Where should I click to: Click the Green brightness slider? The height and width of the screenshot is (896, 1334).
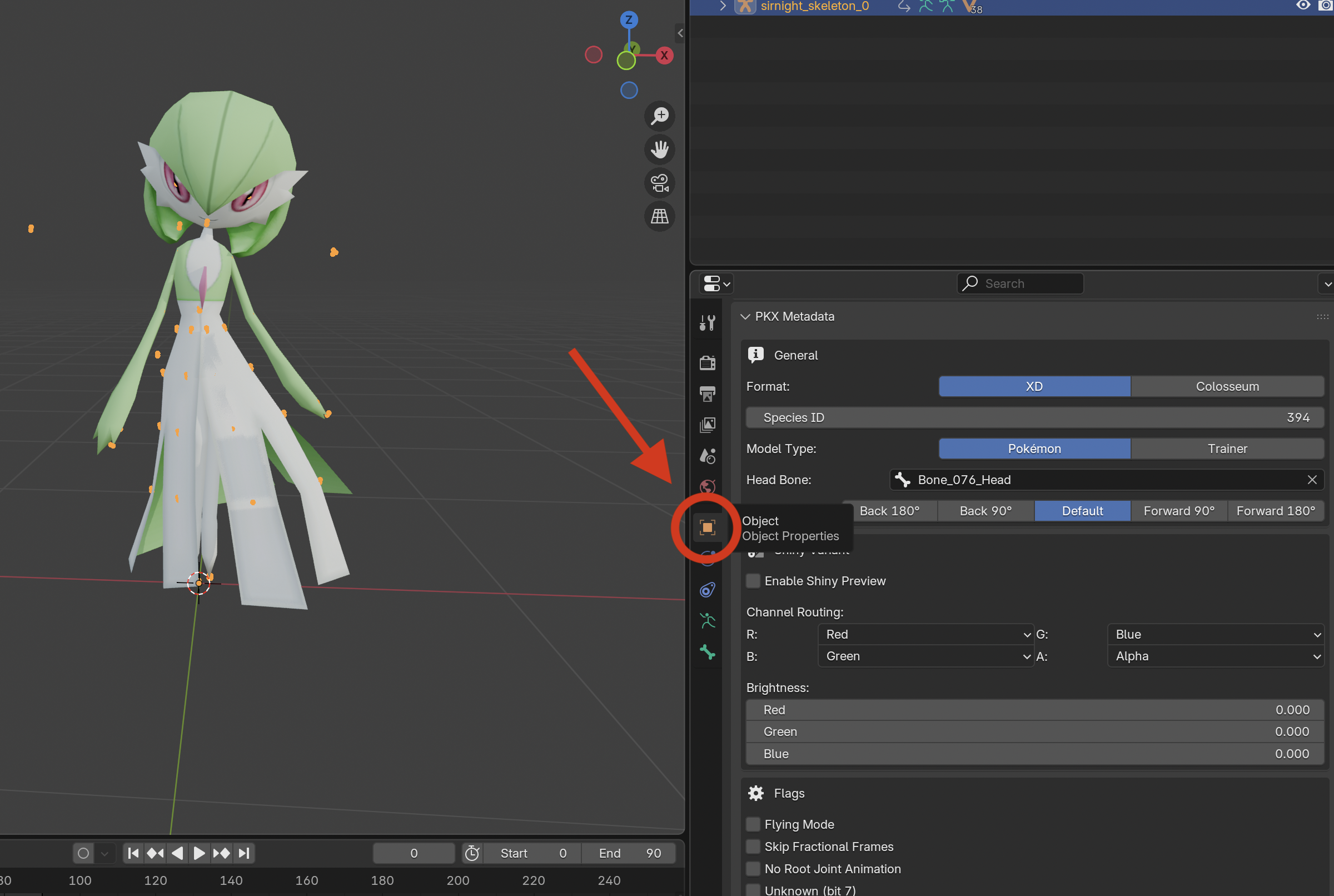click(1034, 731)
